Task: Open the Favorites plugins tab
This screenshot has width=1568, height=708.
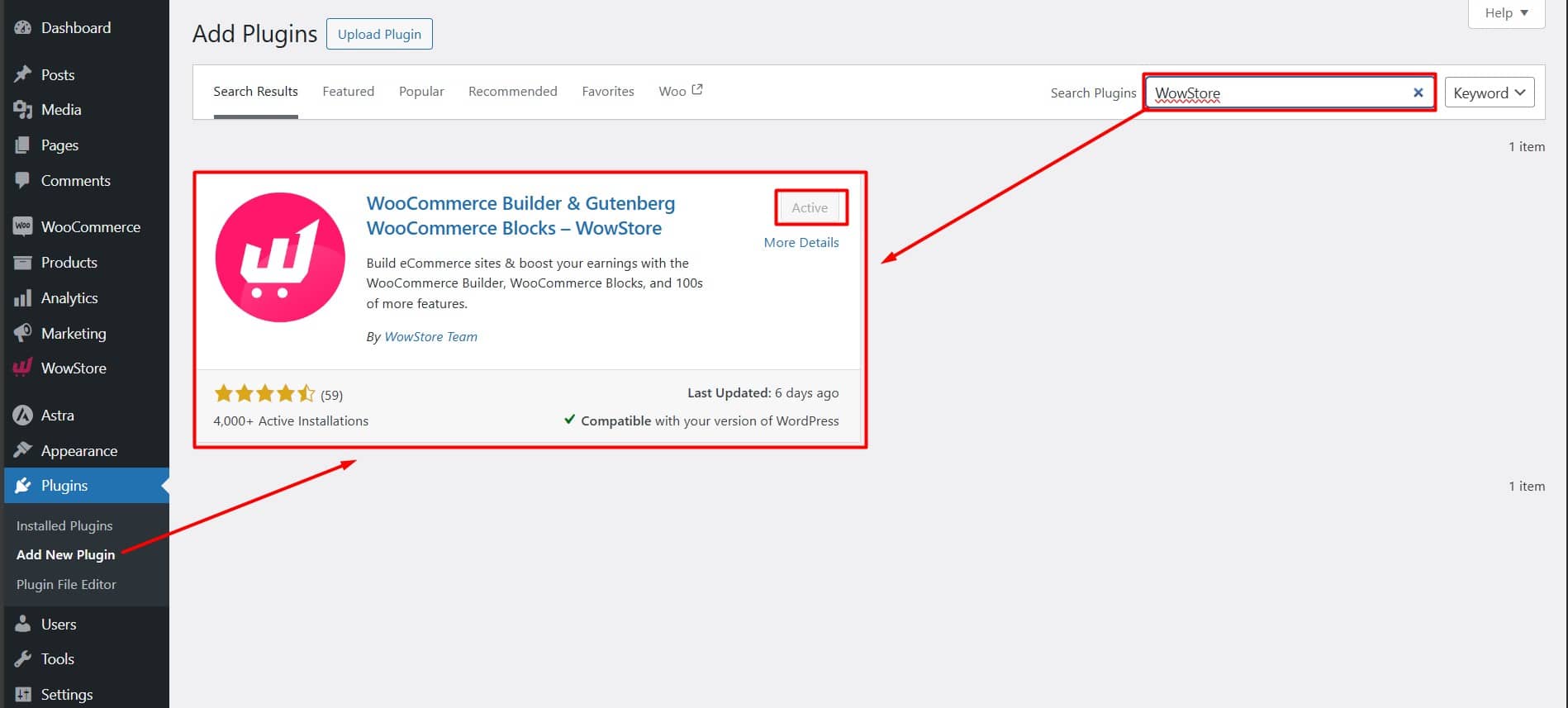Action: point(608,92)
